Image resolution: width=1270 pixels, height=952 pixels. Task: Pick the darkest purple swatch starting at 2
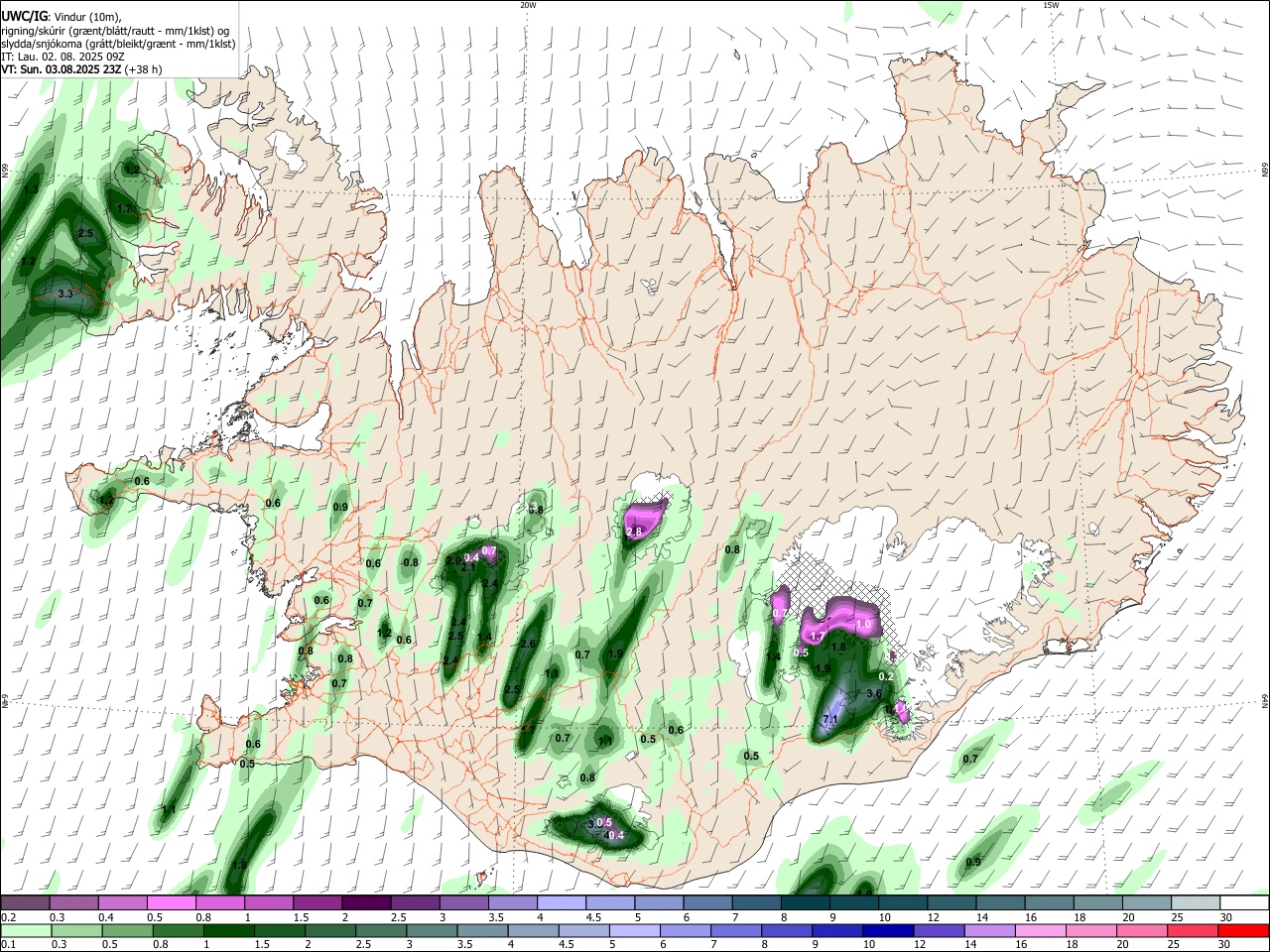(x=365, y=902)
